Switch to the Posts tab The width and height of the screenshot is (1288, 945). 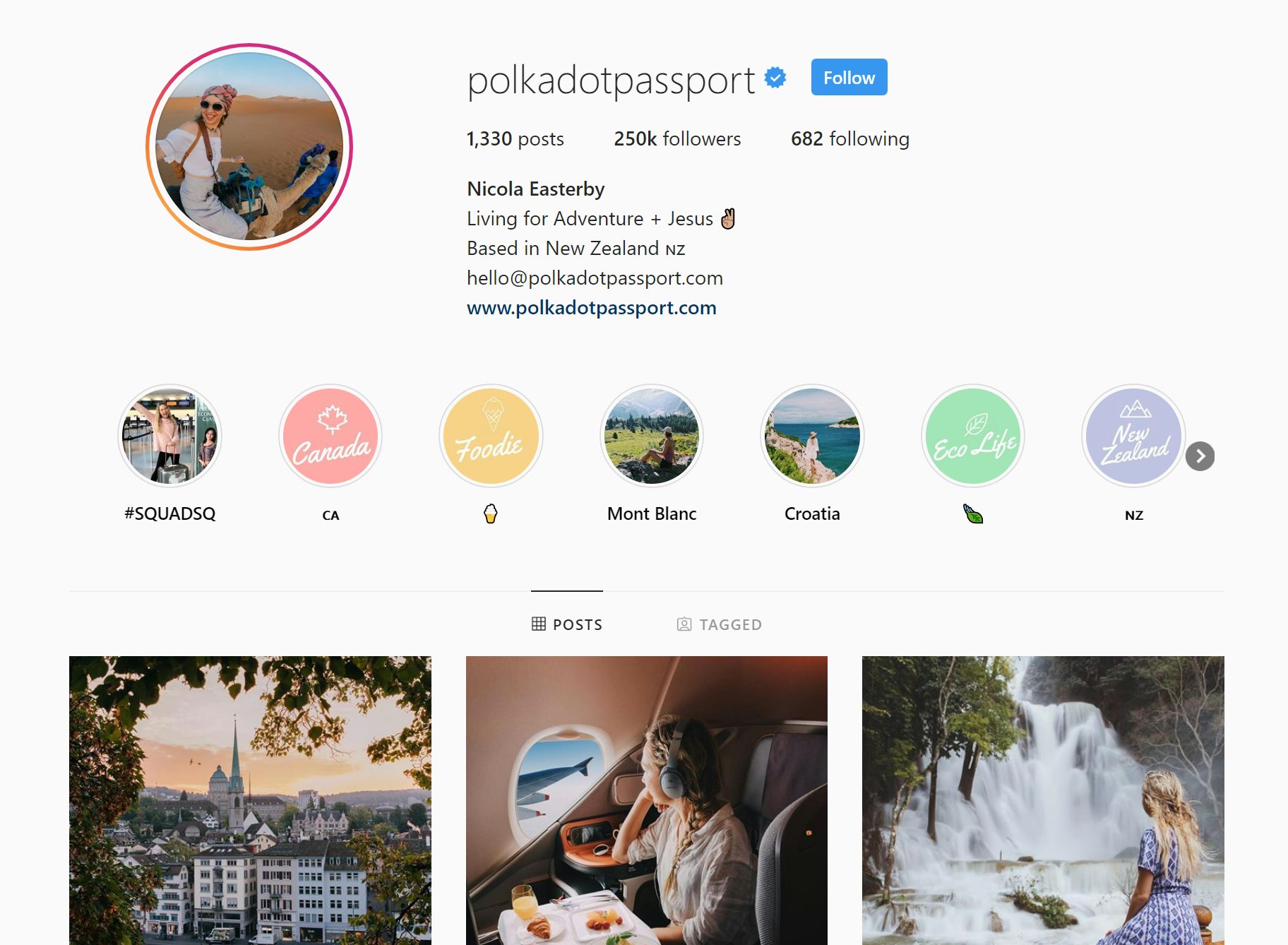(567, 624)
